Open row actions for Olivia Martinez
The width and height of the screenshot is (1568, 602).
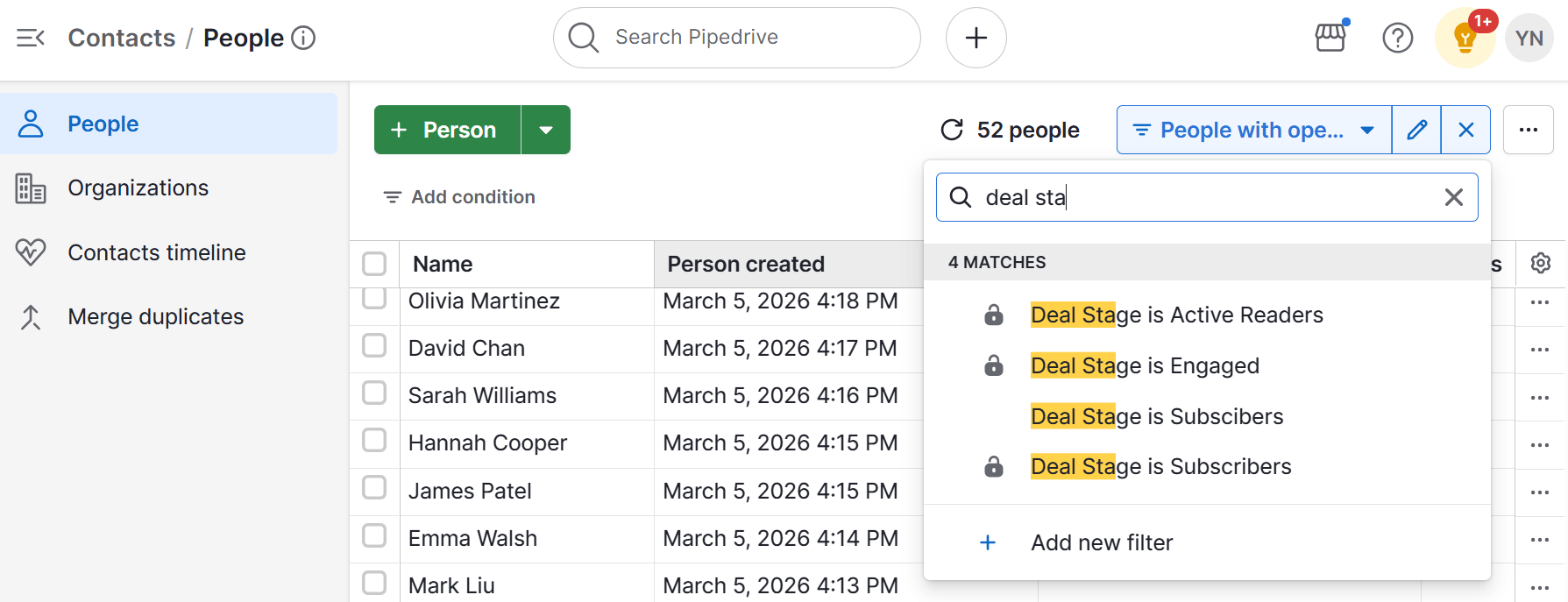(1540, 302)
